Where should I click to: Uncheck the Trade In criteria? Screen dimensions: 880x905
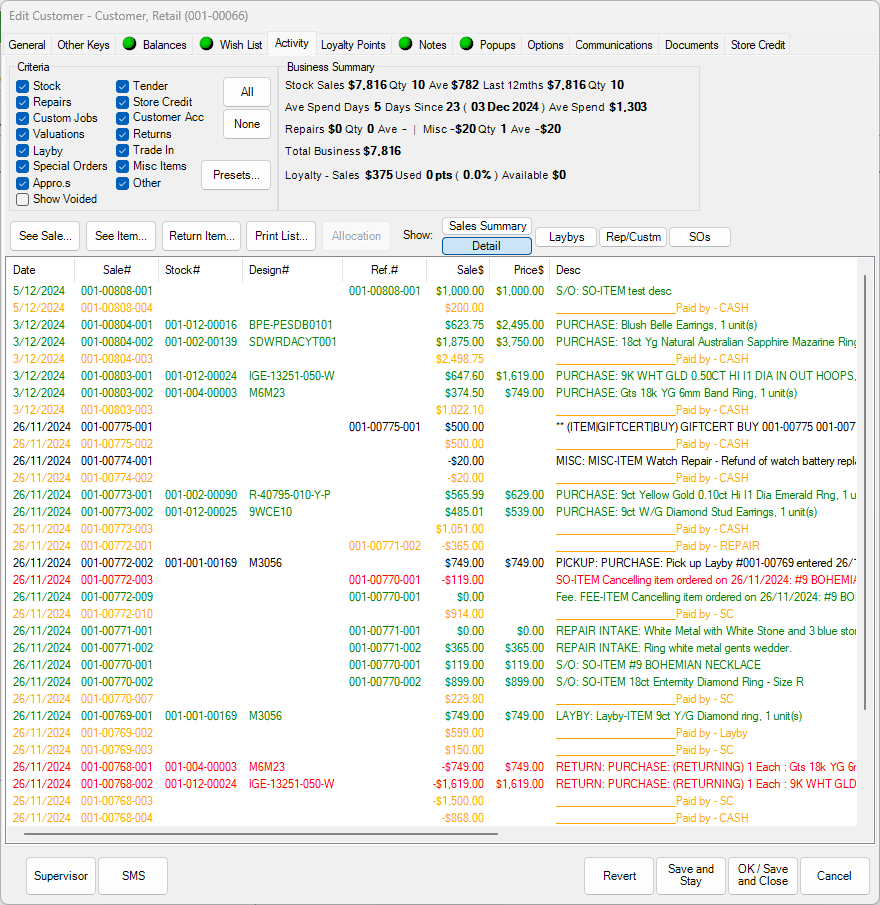click(x=122, y=150)
